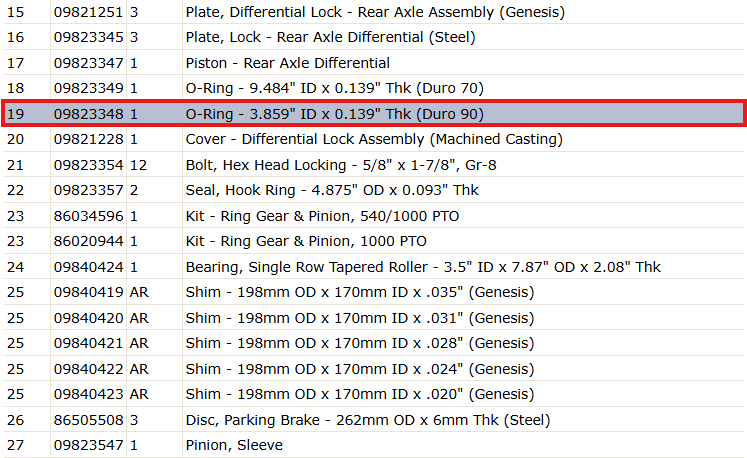
Task: Select the Plate, Lock - Rear Axle Differential row
Action: pyautogui.click(x=374, y=37)
